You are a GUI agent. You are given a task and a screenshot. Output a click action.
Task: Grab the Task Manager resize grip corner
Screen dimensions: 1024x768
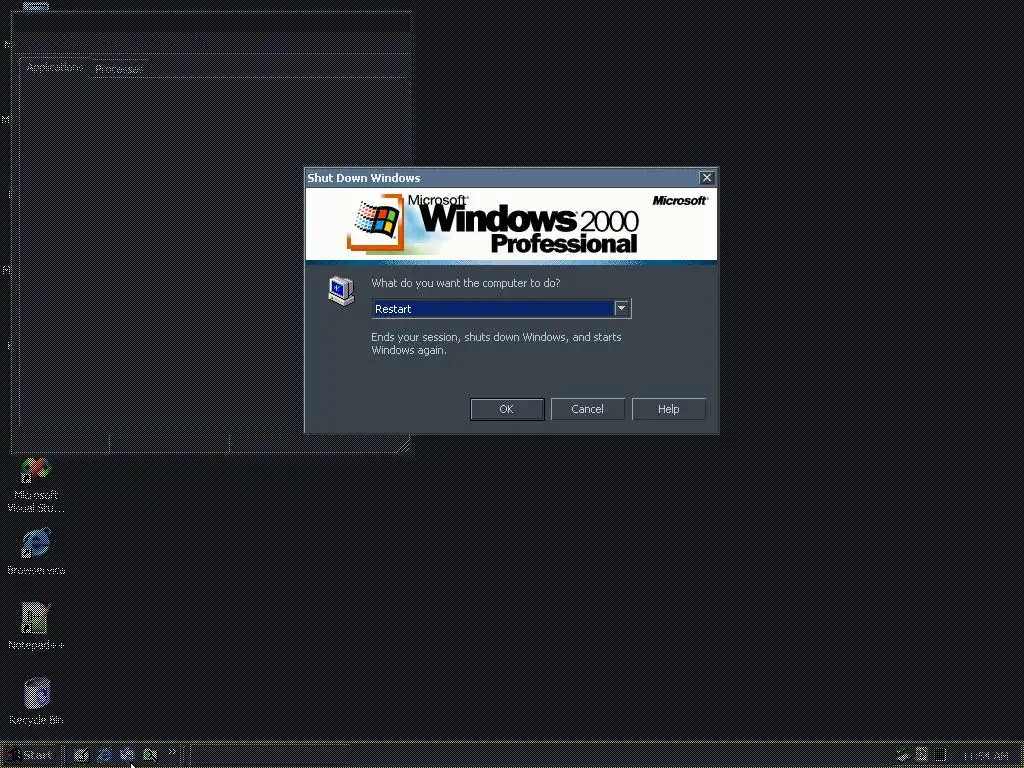point(404,446)
